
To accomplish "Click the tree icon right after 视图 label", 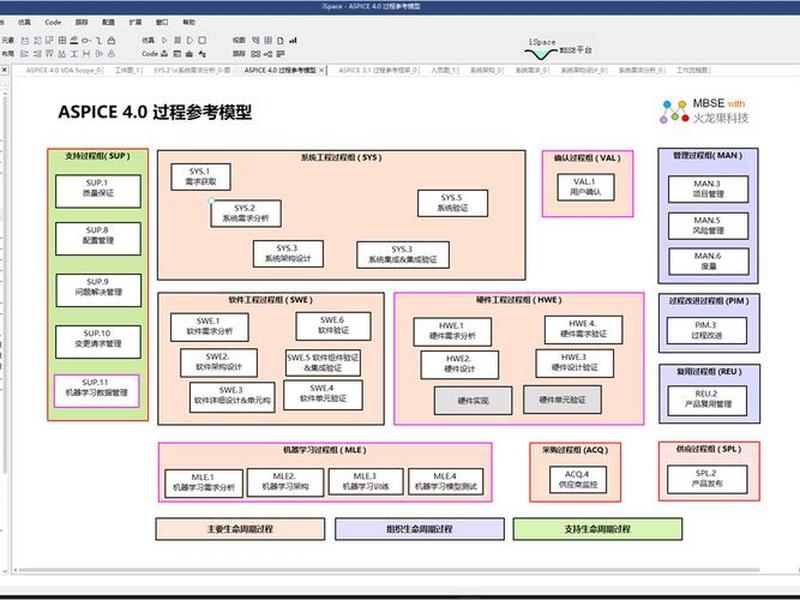I will click(256, 40).
